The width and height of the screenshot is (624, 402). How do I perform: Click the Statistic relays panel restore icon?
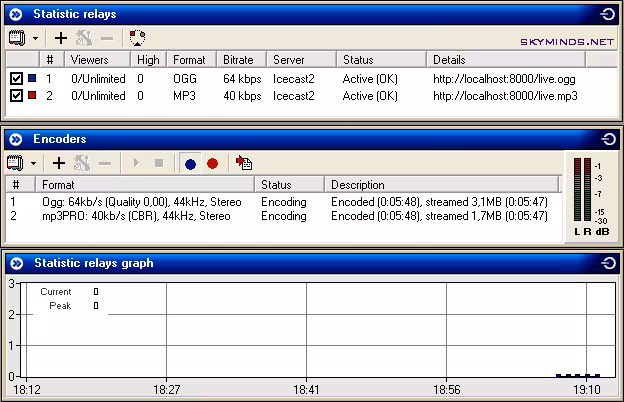pyautogui.click(x=608, y=14)
